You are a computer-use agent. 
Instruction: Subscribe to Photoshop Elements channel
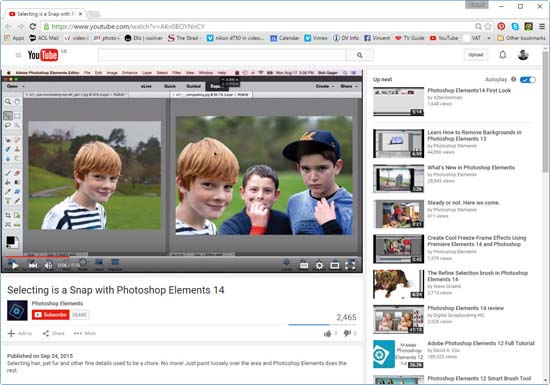(51, 315)
